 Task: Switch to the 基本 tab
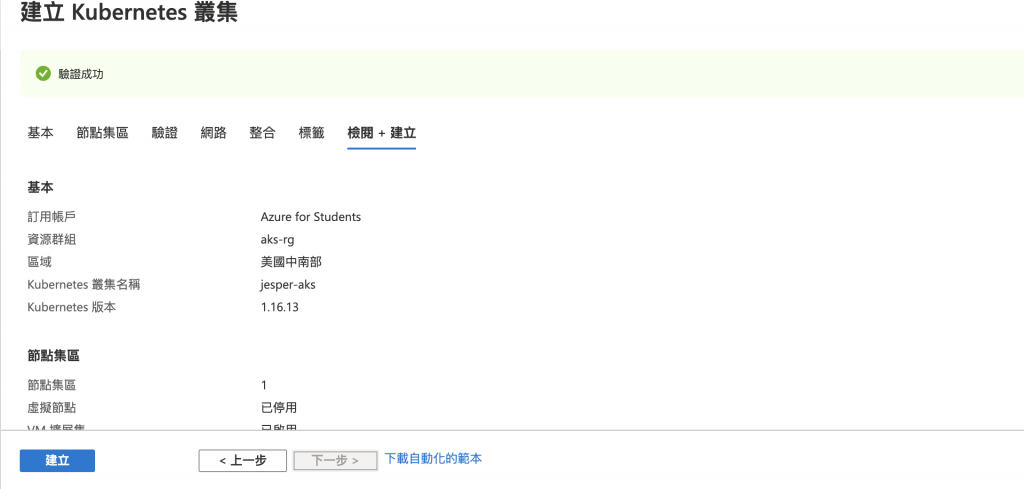40,133
